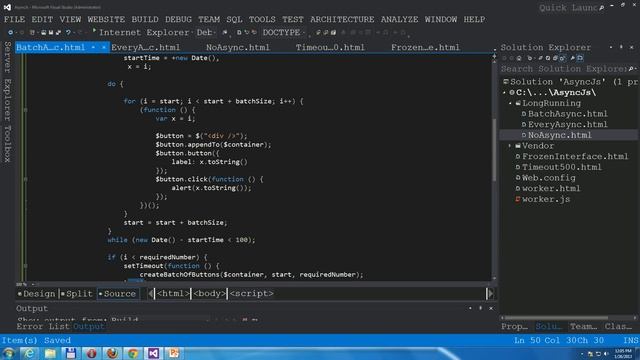Open Internet Explorer from the taskbar
640x360 pixels.
(29, 353)
